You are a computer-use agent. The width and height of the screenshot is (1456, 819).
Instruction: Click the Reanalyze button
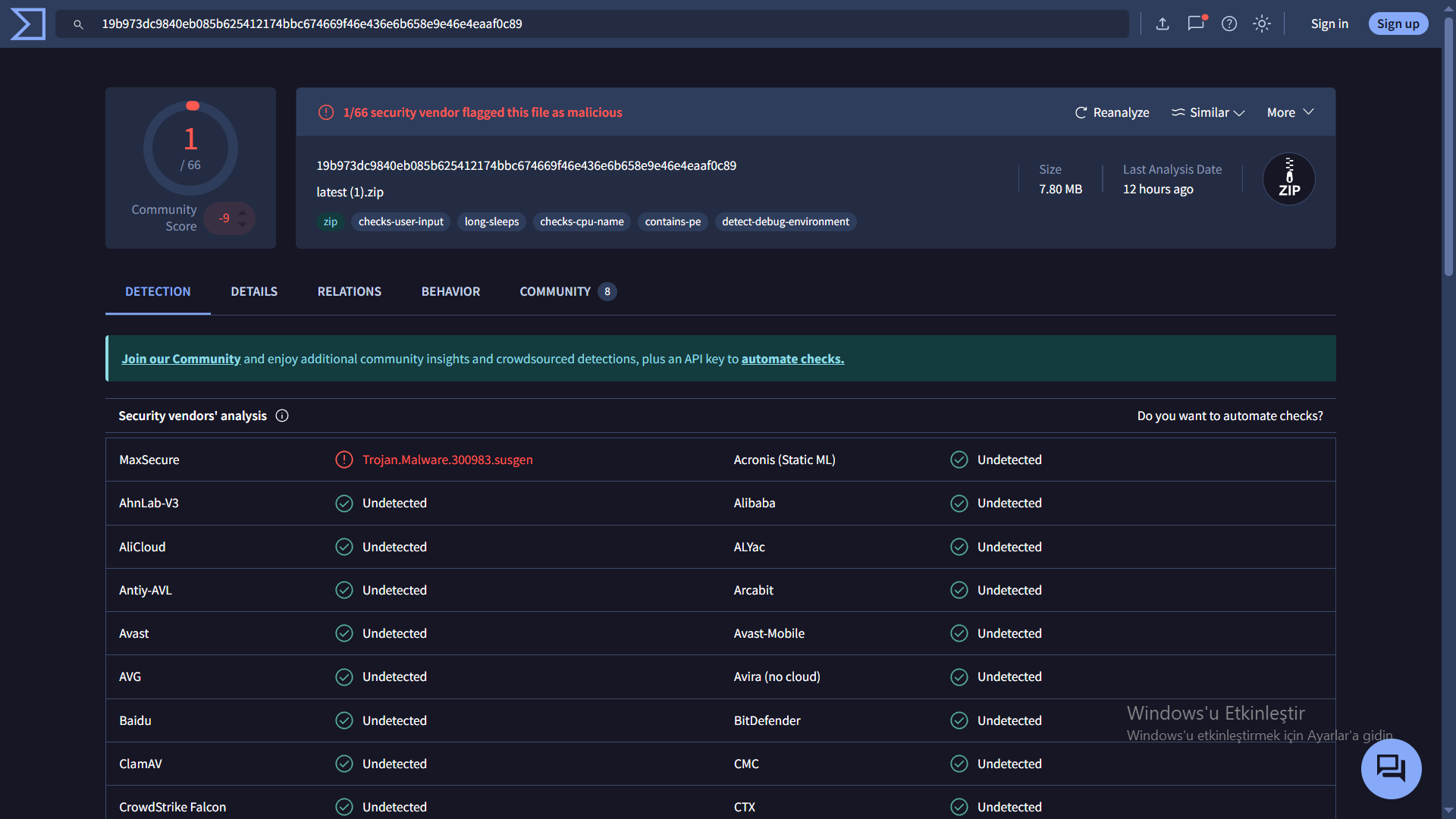tap(1112, 112)
